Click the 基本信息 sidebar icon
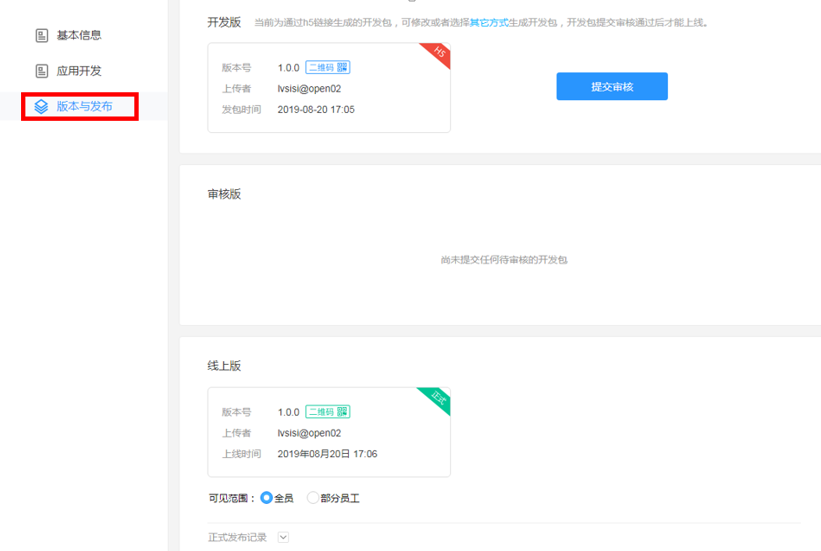The width and height of the screenshot is (821, 551). [42, 36]
